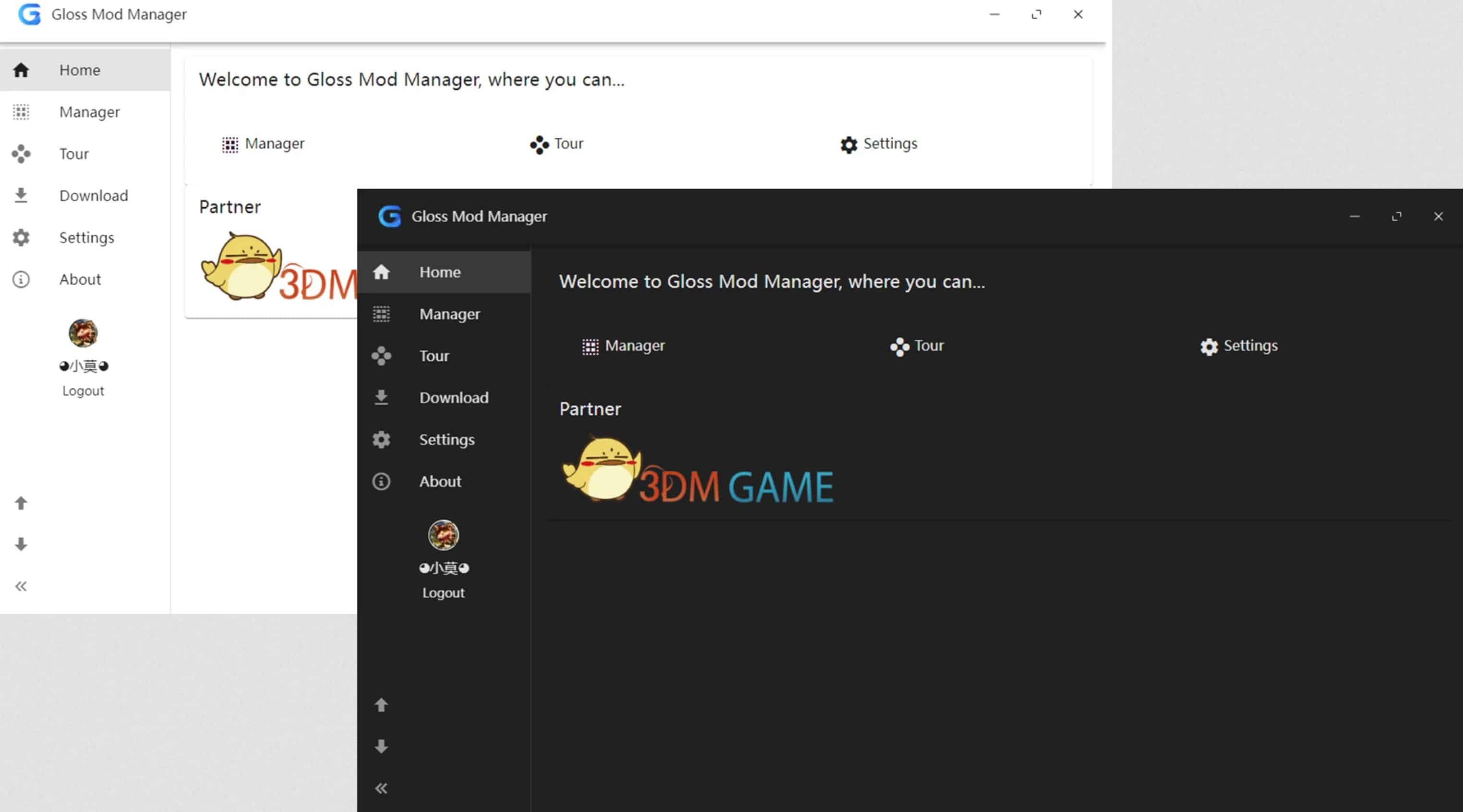Collapse the dark sidebar with the double chevron
The height and width of the screenshot is (812, 1463).
[x=381, y=788]
